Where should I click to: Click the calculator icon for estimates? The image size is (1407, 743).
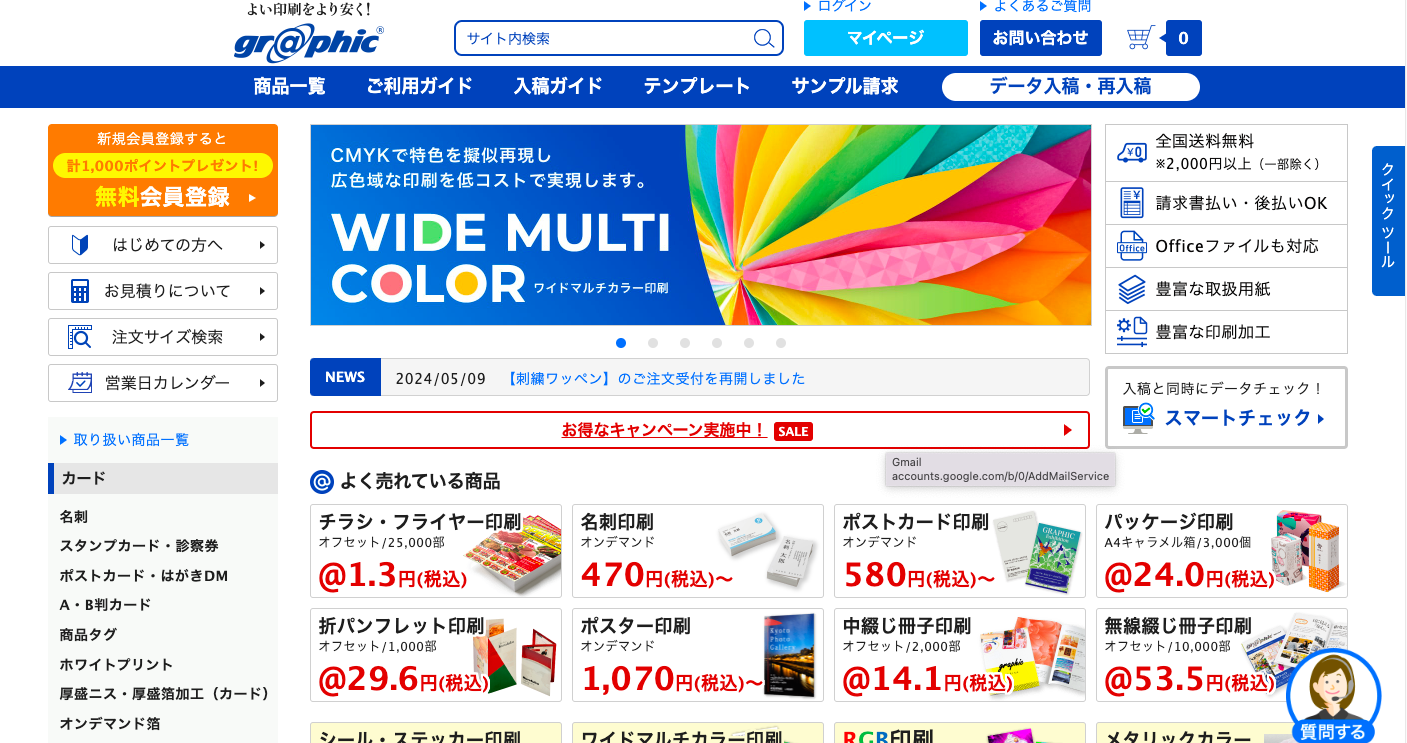pyautogui.click(x=80, y=291)
